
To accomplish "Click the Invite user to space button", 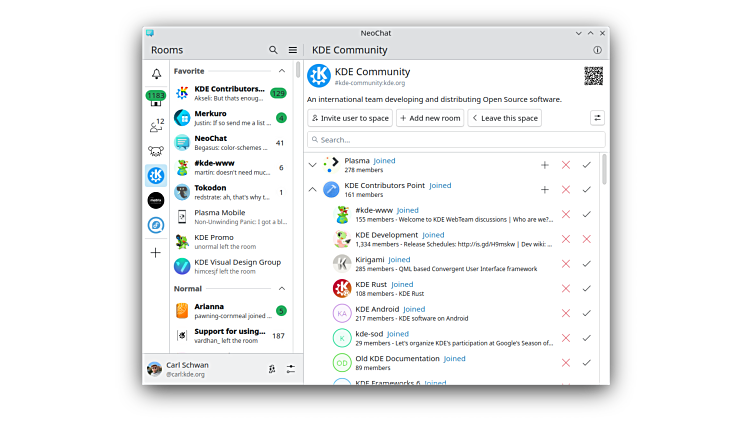I will coord(350,118).
